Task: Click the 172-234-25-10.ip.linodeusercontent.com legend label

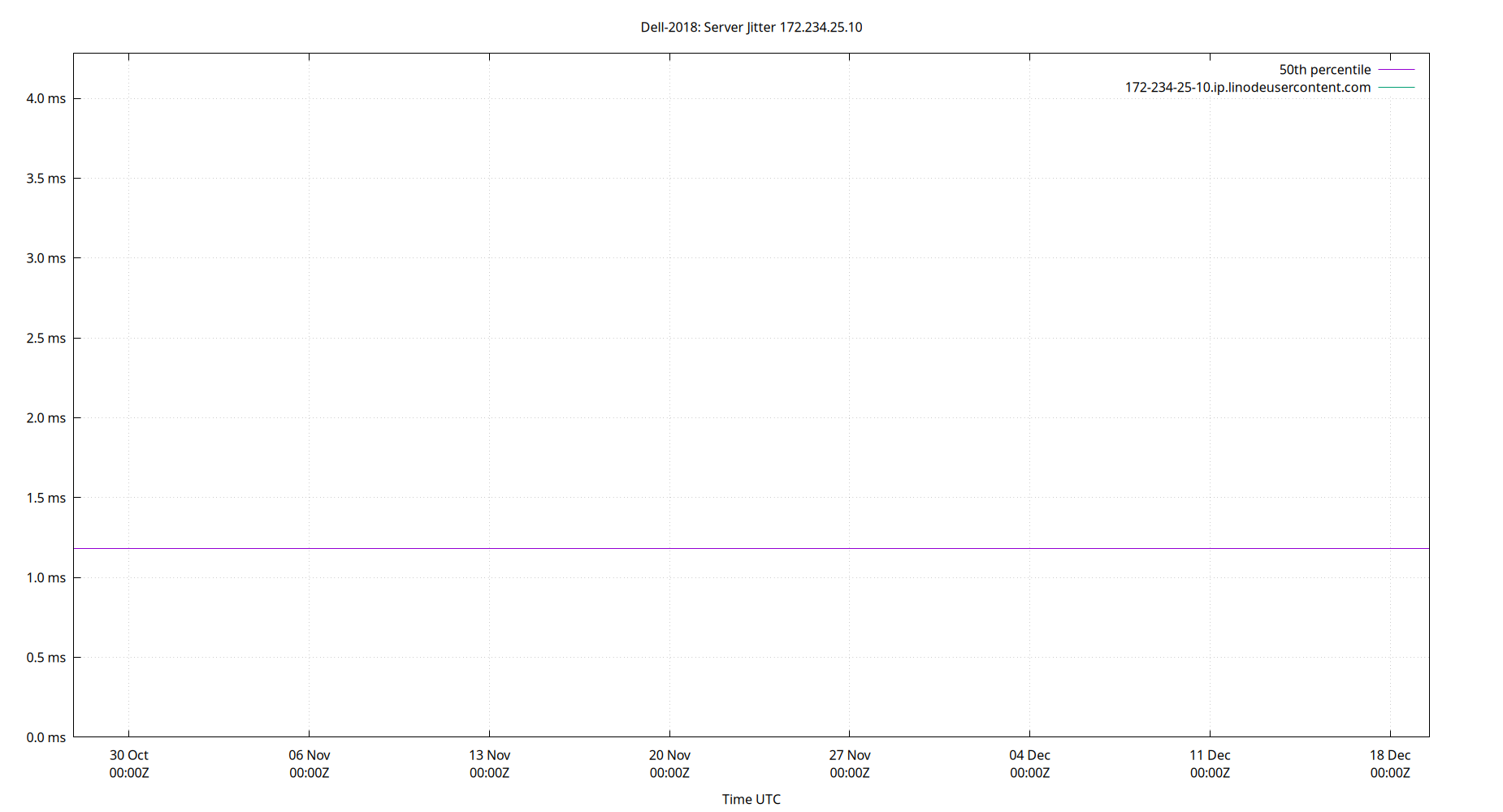Action: click(x=1247, y=88)
